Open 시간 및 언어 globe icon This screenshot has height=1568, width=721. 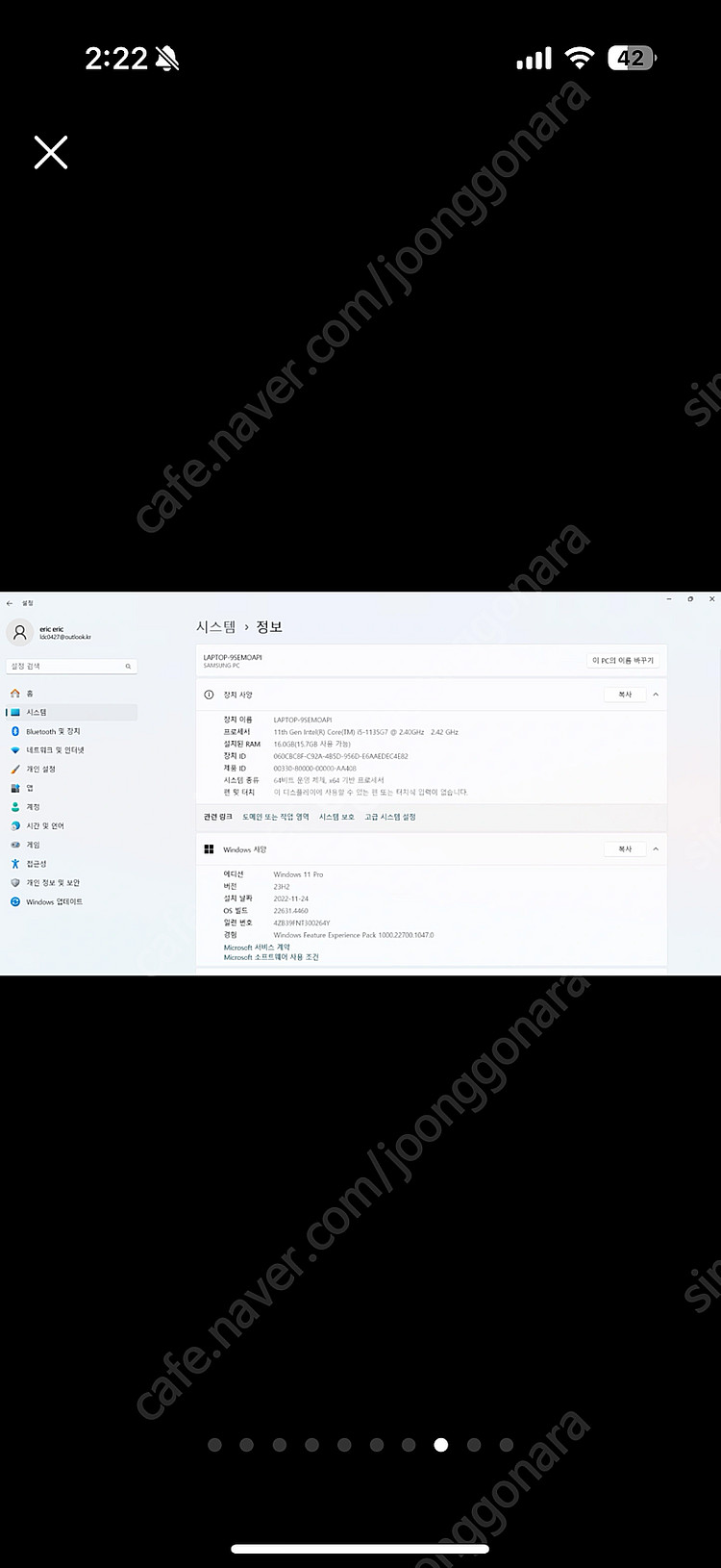(14, 825)
